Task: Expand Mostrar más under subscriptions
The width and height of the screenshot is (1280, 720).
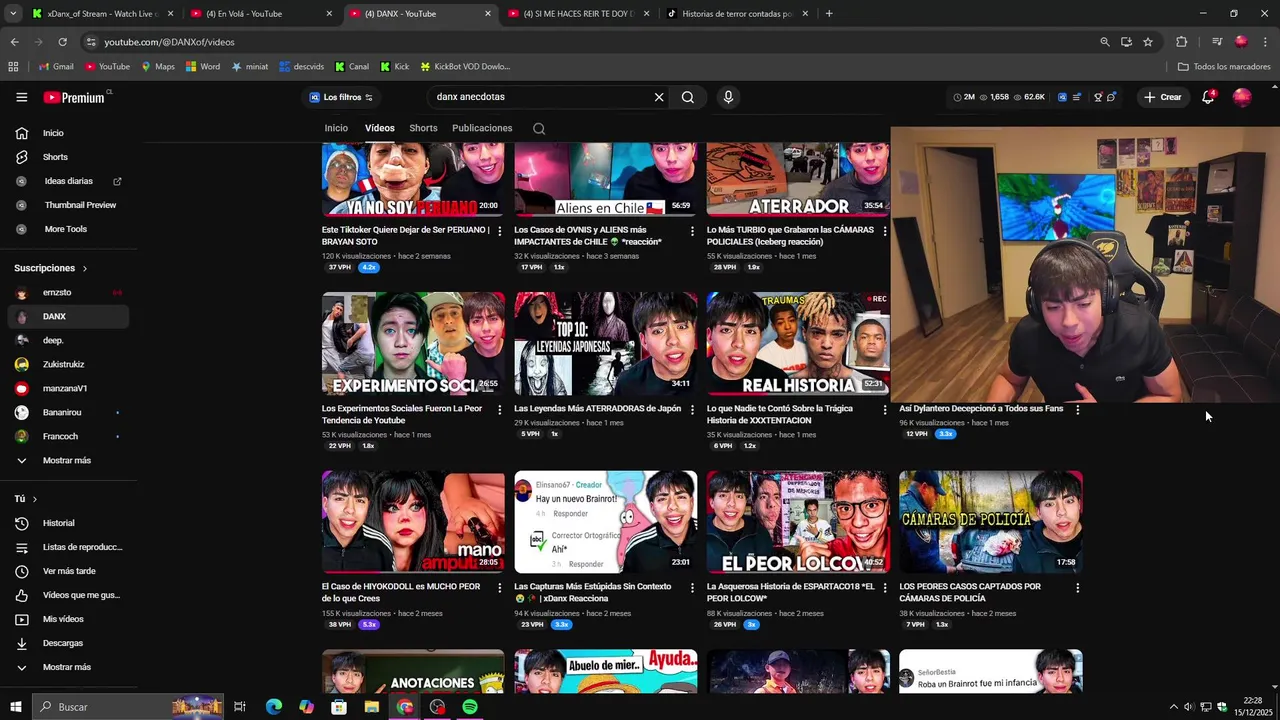Action: (67, 460)
